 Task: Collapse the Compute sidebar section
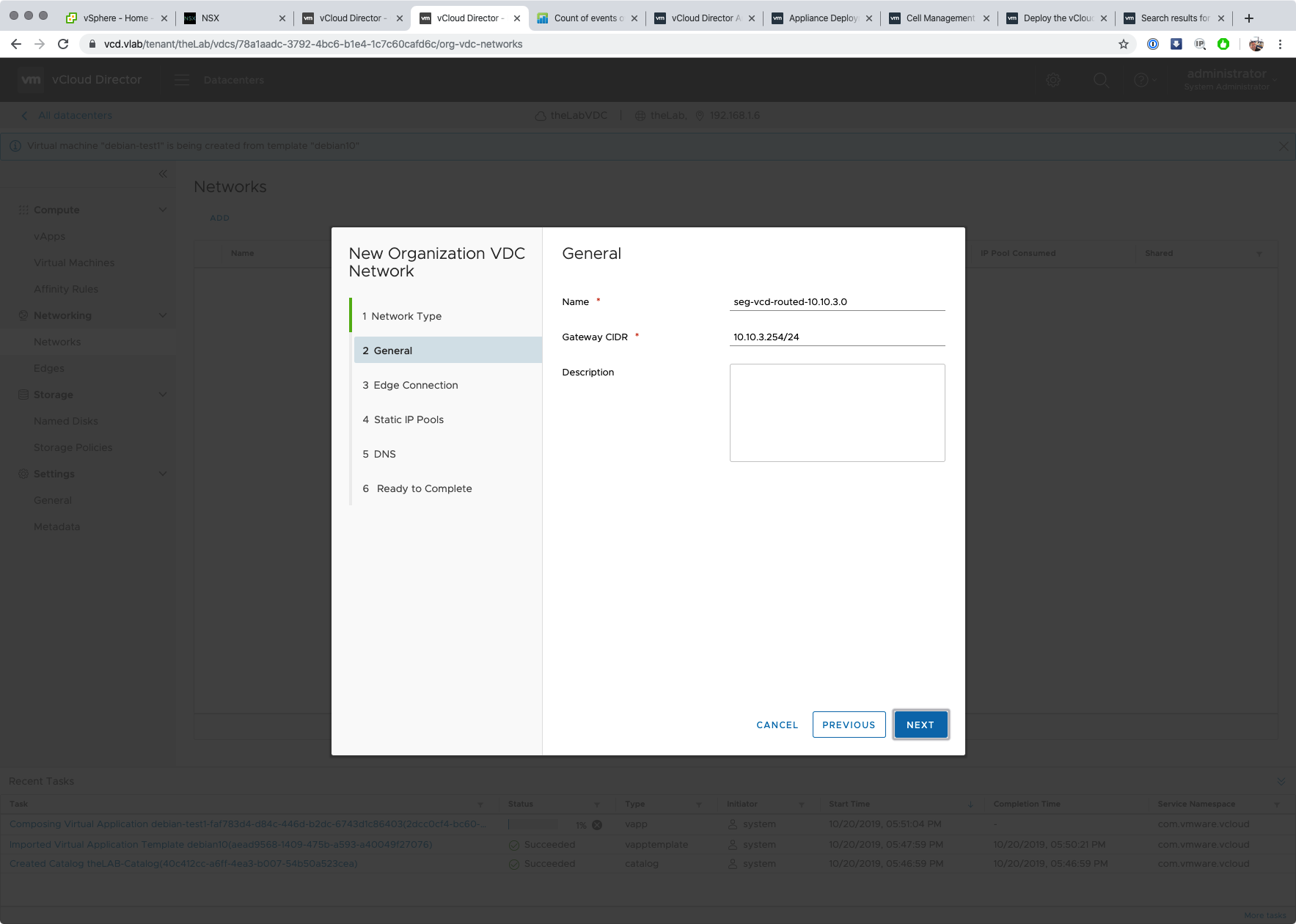click(163, 210)
